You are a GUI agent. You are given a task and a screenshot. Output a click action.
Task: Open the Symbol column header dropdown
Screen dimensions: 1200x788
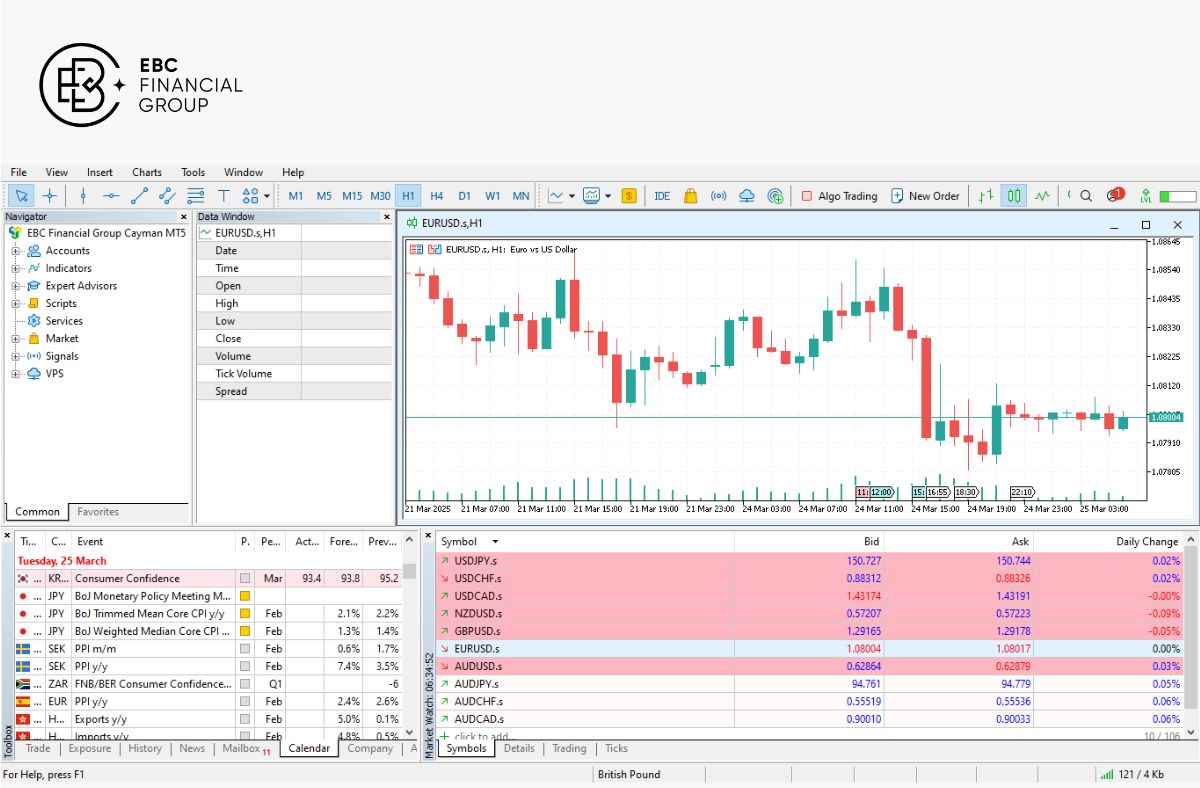[495, 541]
